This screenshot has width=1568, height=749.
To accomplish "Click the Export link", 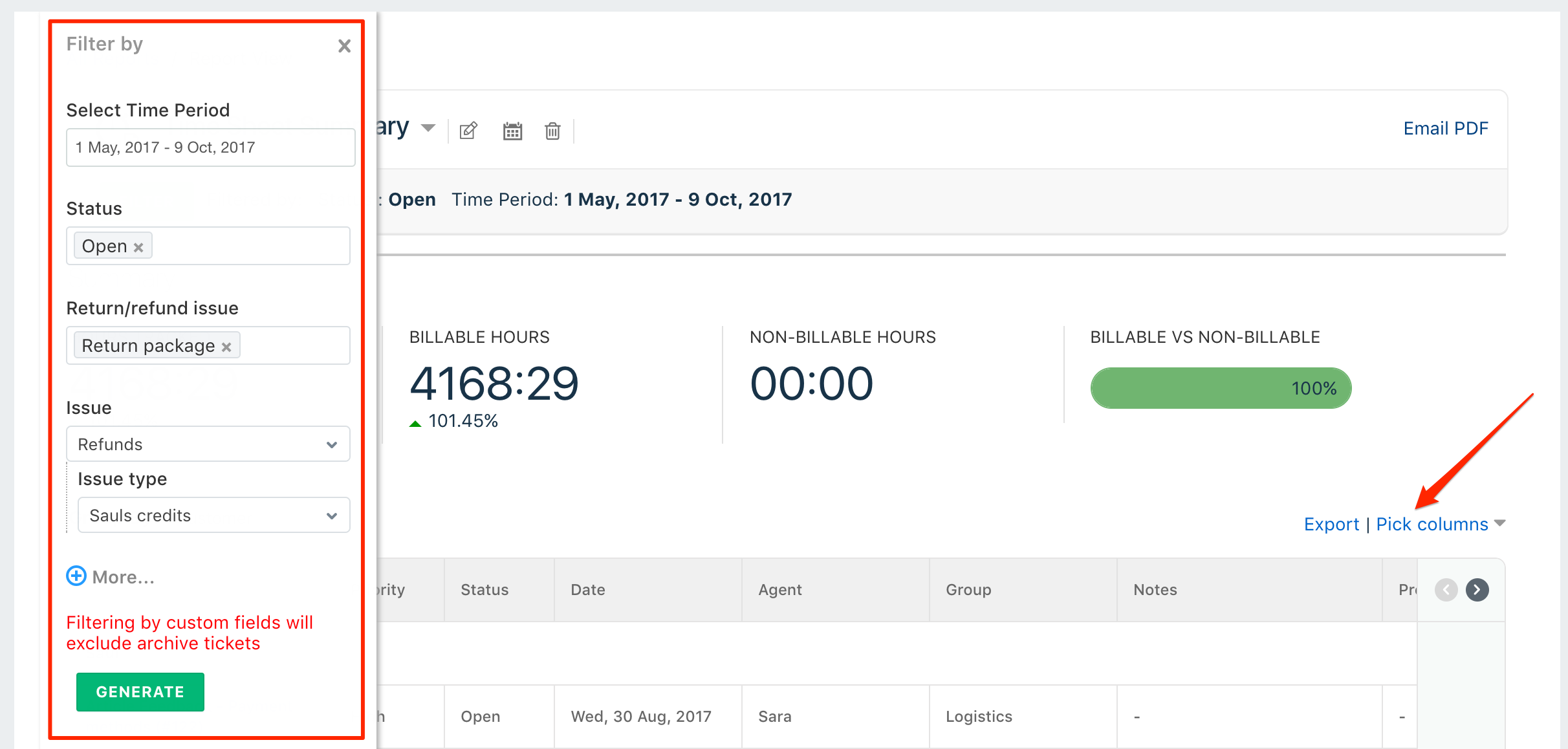I will pyautogui.click(x=1331, y=524).
